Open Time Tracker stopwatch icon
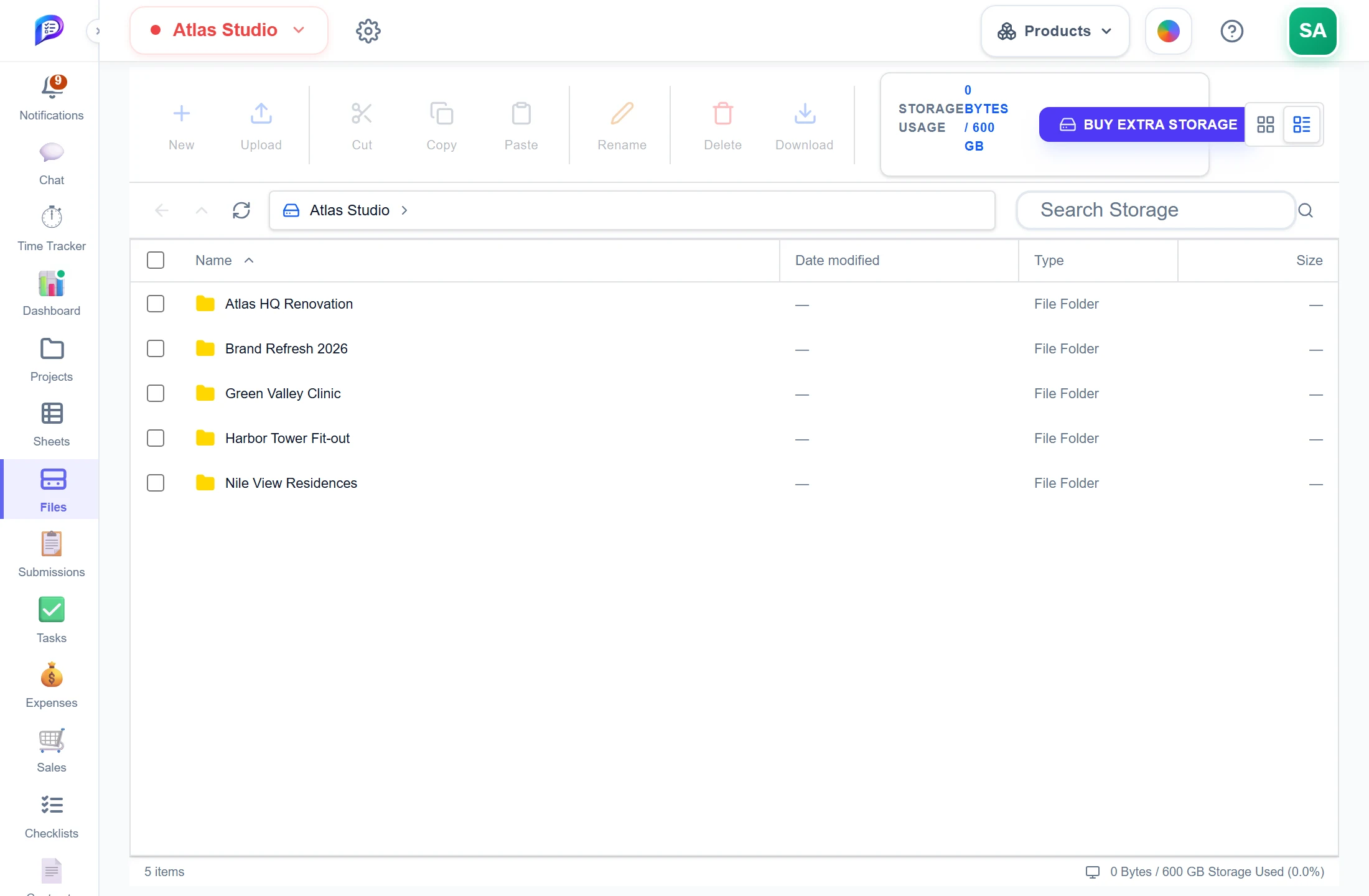 (x=52, y=217)
